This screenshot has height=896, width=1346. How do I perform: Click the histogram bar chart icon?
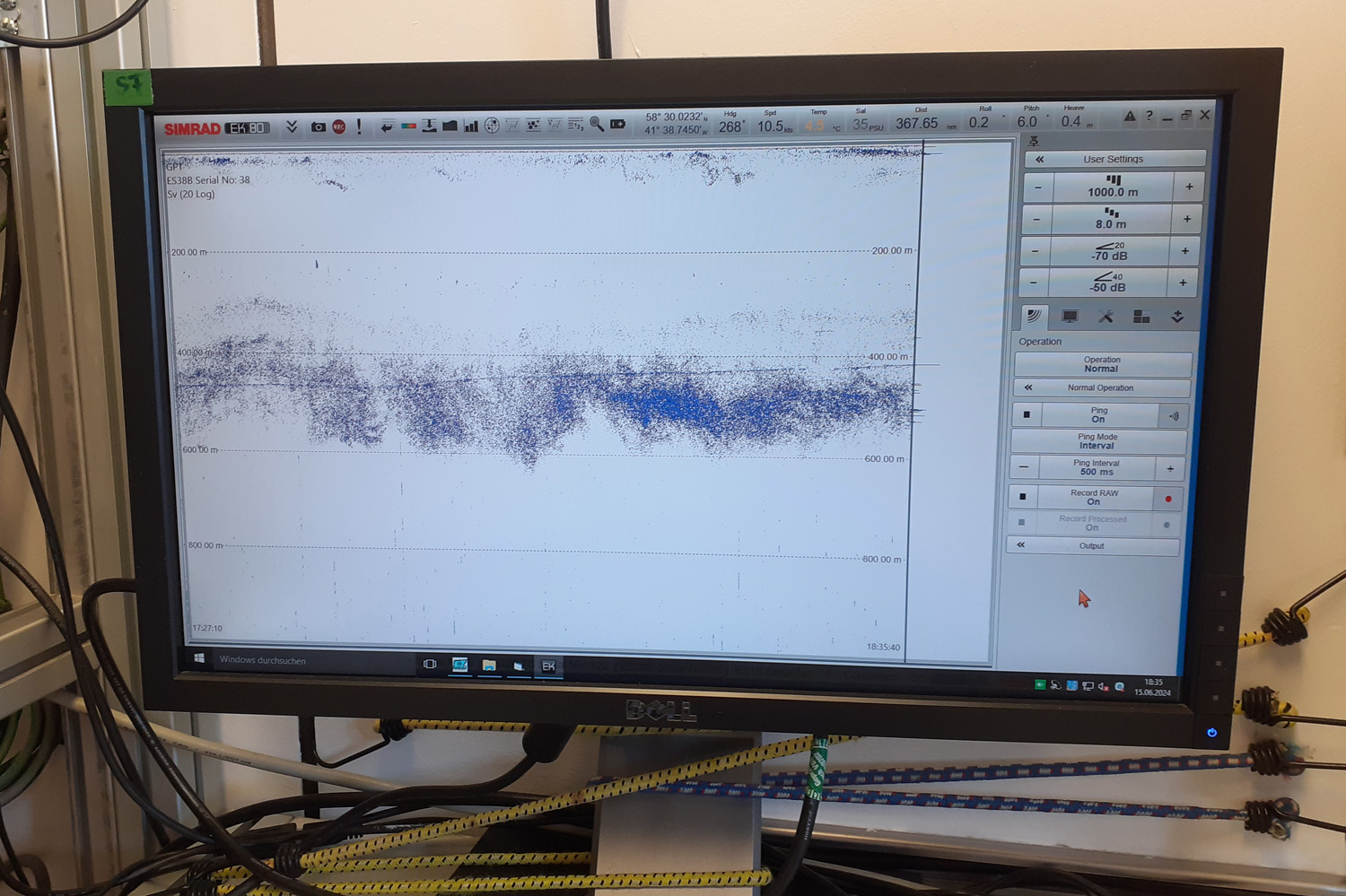(x=471, y=126)
